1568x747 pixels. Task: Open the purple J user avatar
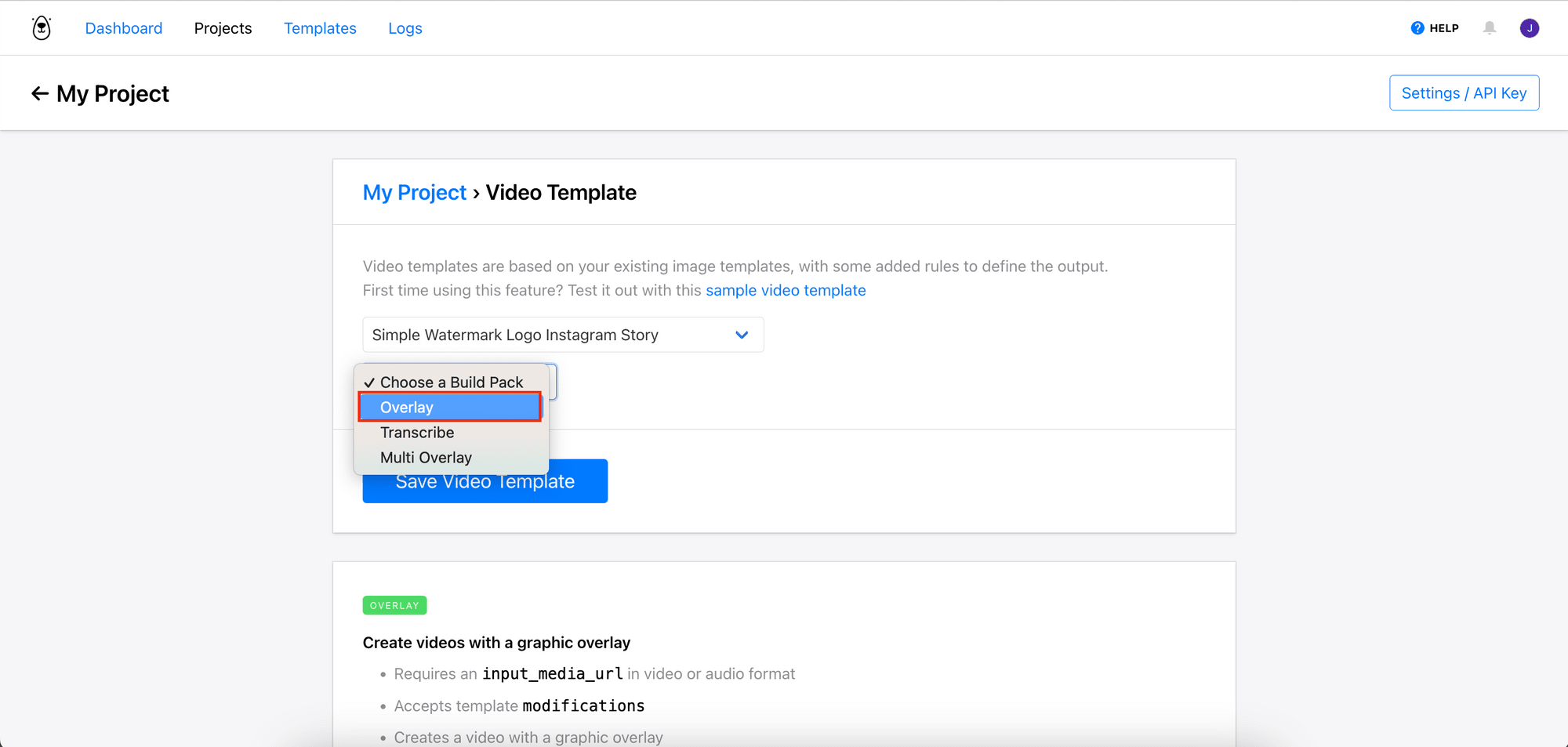[x=1529, y=28]
